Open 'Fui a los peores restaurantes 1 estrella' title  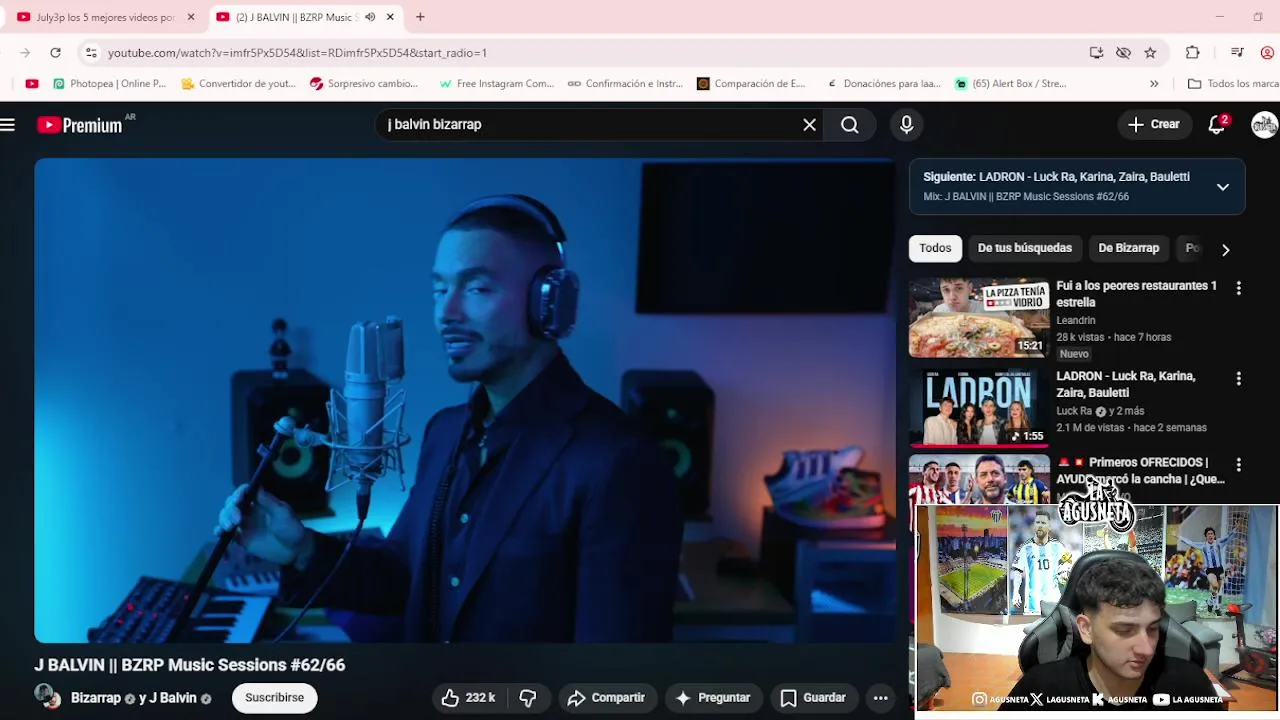point(1136,294)
